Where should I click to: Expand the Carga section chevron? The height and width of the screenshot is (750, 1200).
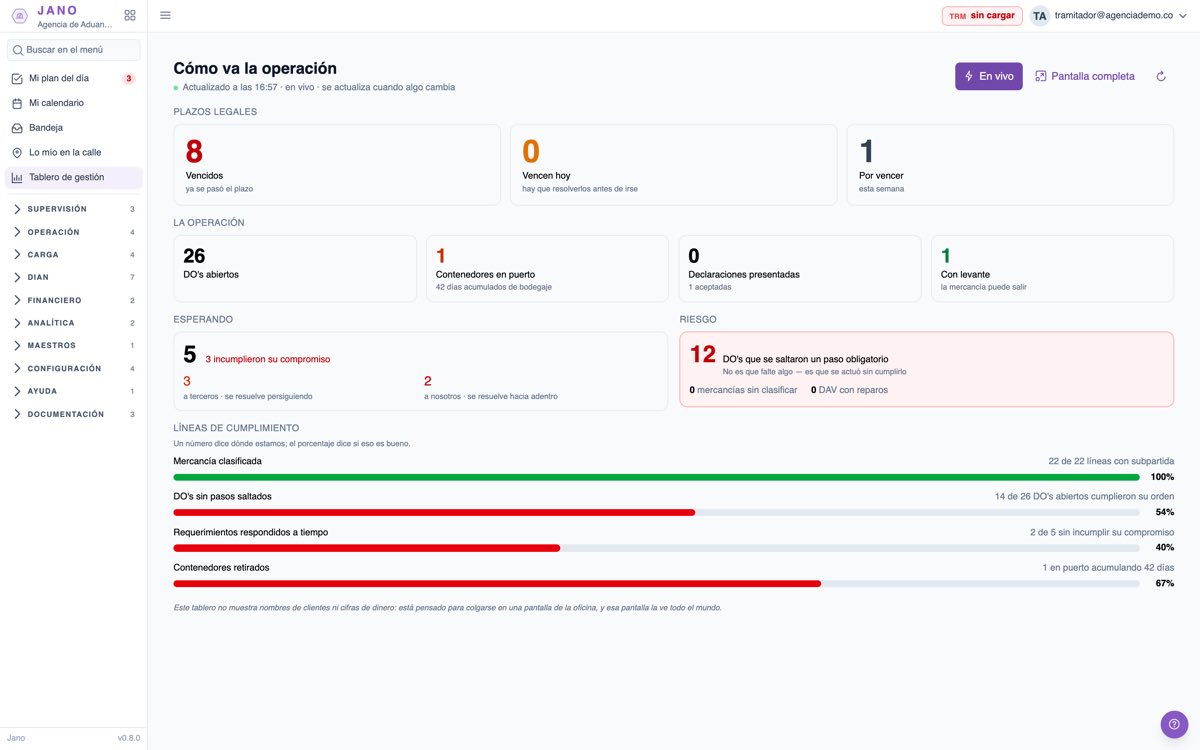17,255
